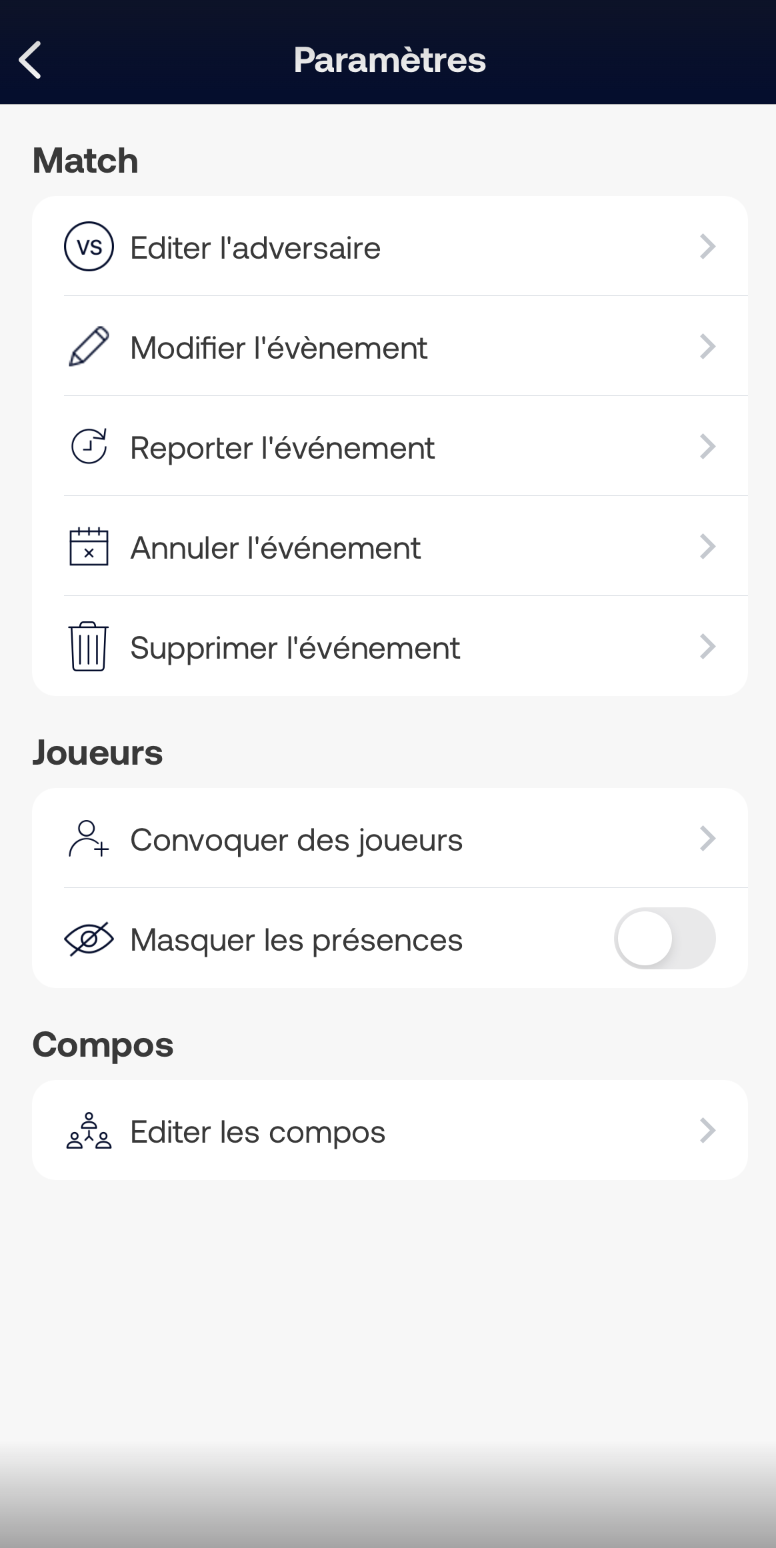
Task: Click the Editer l'adversaire label
Action: tap(255, 248)
